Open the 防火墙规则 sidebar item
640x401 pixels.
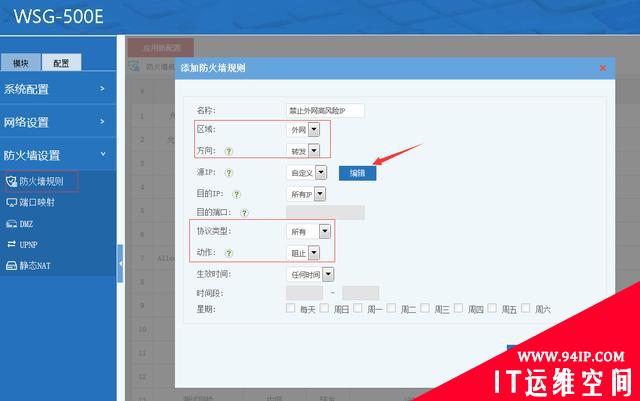41,181
